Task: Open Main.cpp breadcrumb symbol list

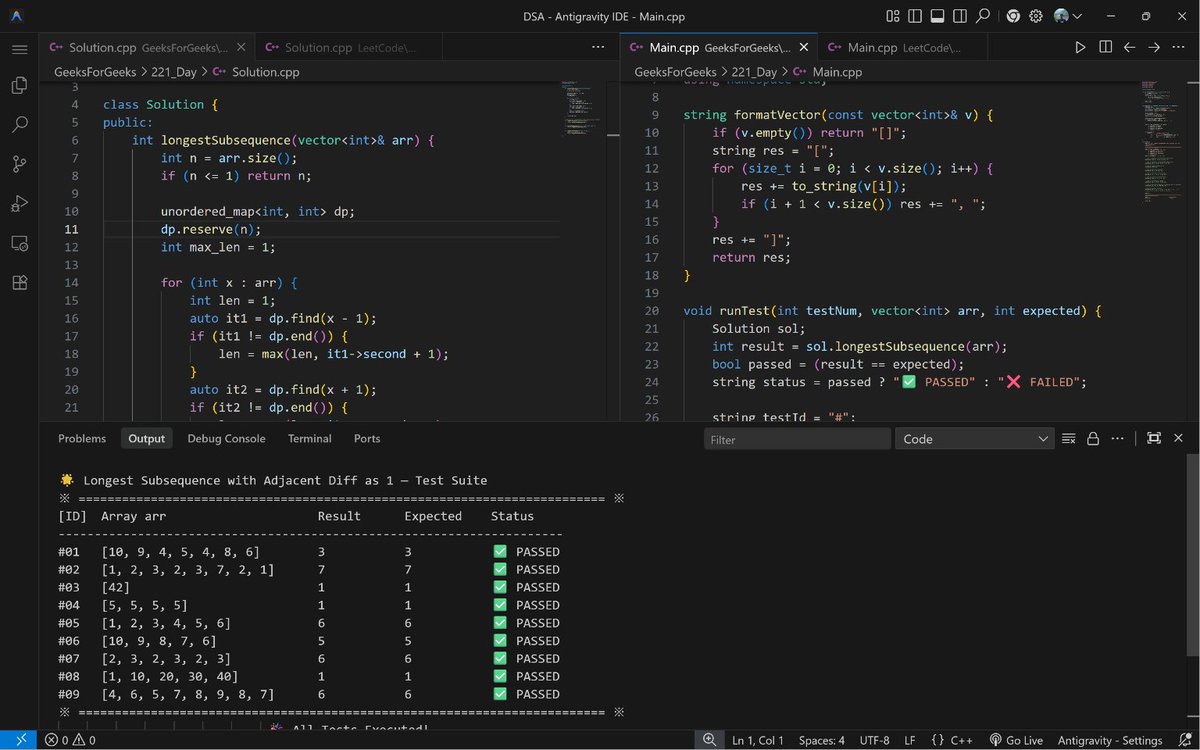Action: tap(827, 72)
